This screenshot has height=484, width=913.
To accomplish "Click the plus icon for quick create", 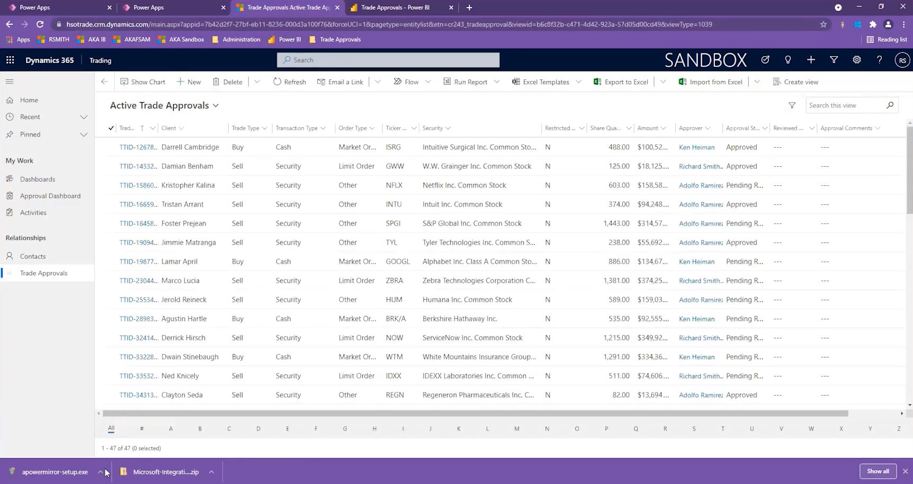I will pos(811,59).
